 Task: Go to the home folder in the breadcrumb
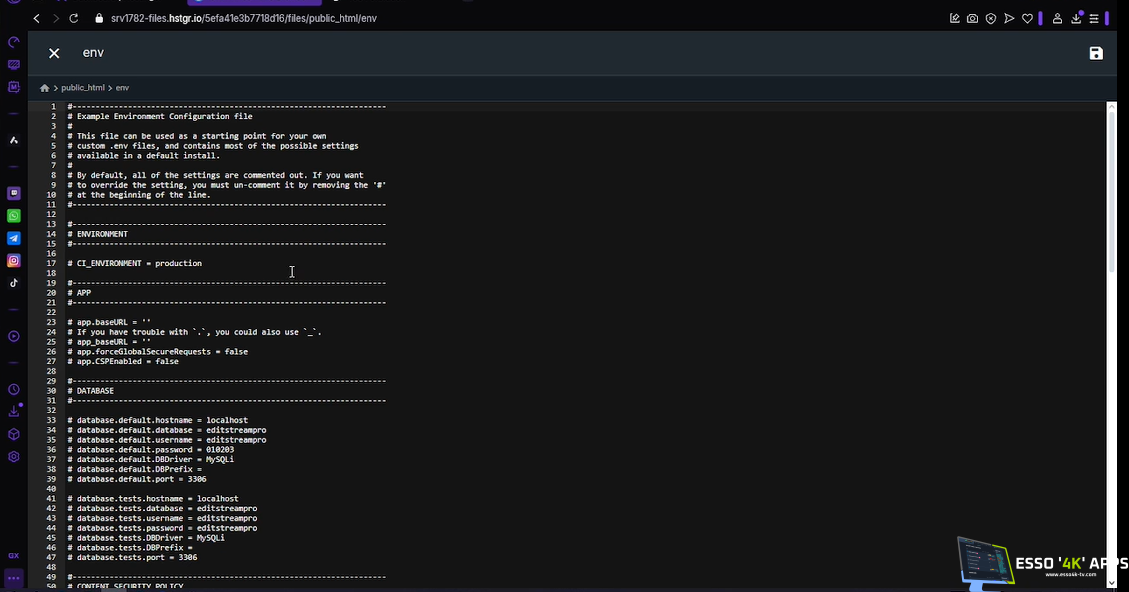(44, 88)
